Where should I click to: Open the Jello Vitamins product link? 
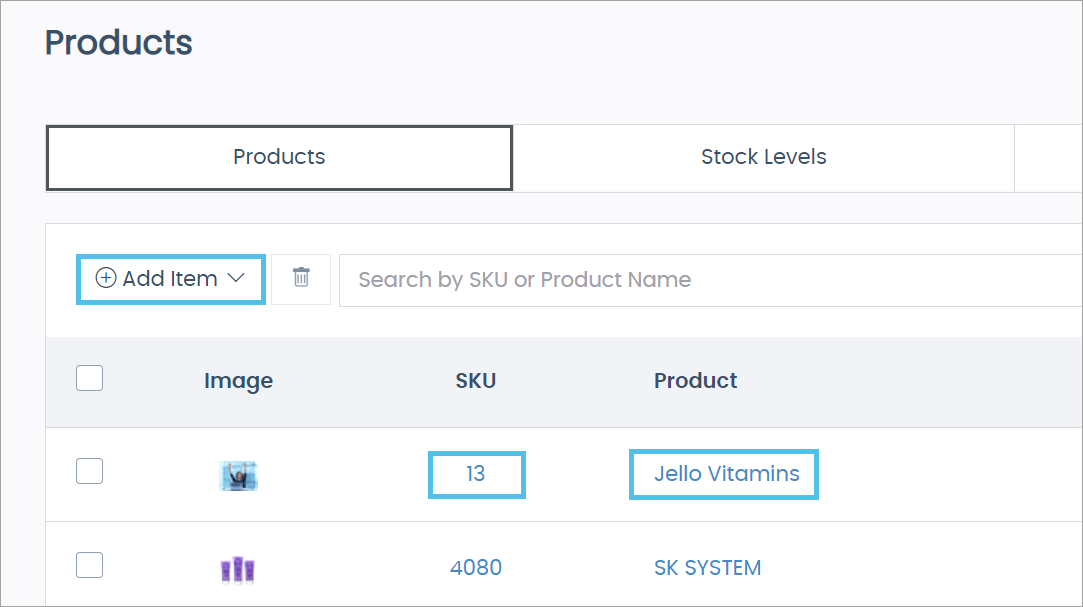[726, 474]
